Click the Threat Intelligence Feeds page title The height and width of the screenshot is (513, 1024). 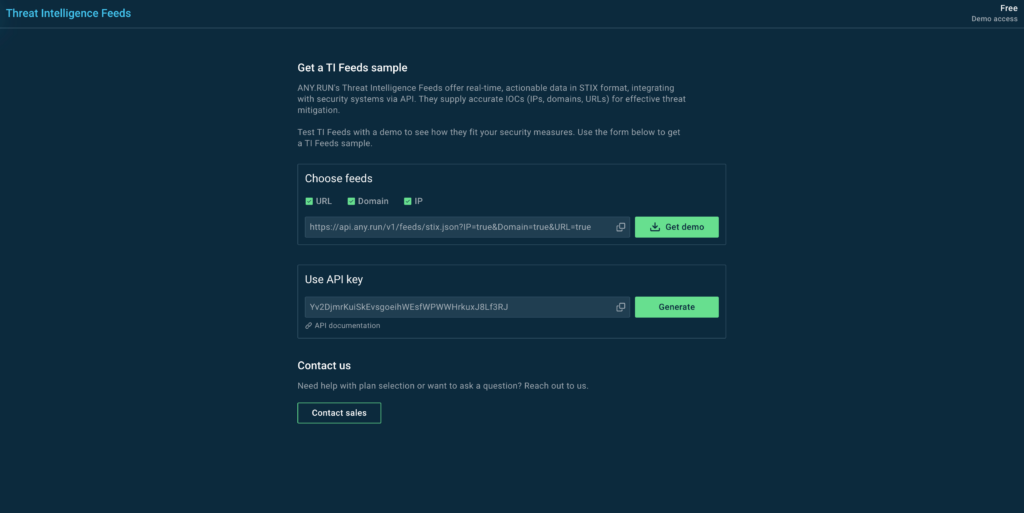(68, 14)
